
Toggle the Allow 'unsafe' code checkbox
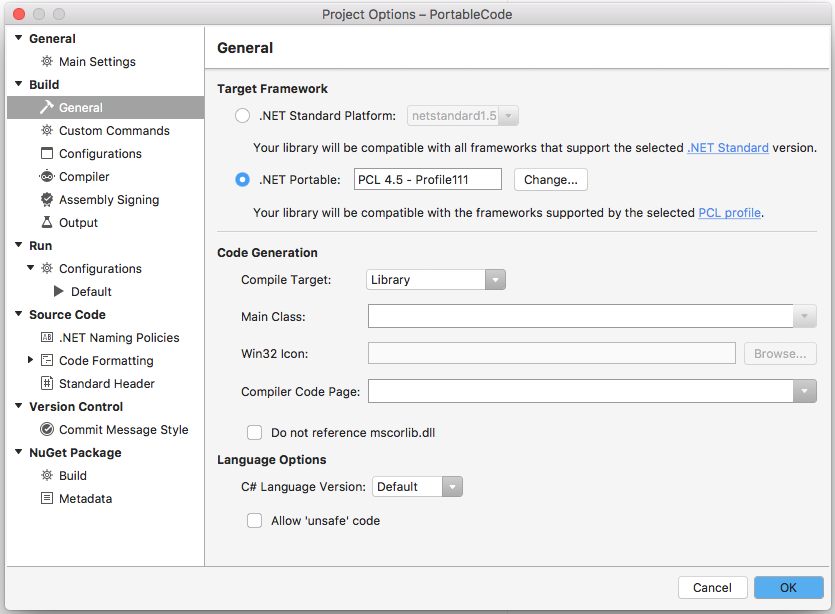tap(255, 521)
